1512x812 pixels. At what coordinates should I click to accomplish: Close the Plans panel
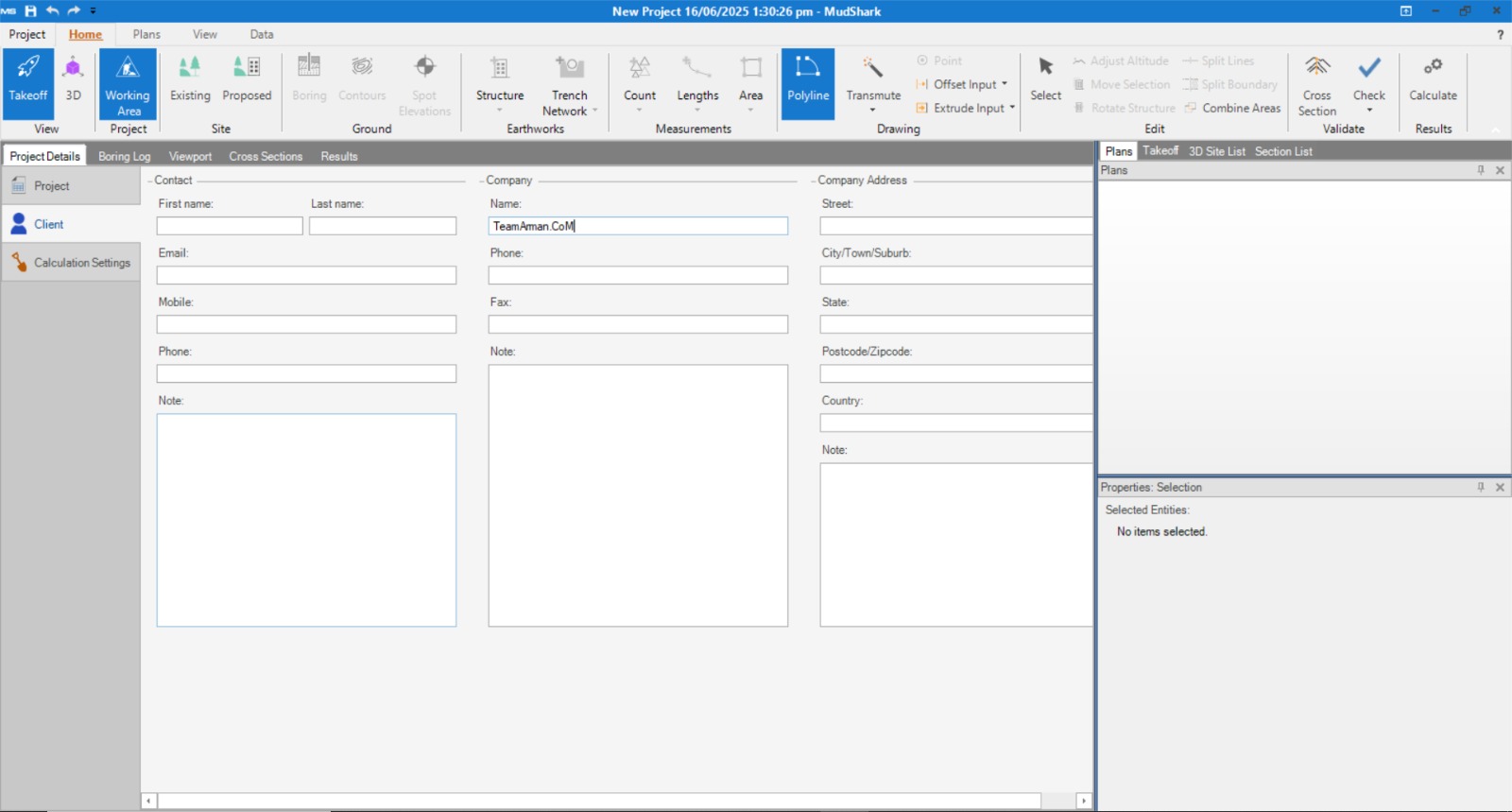(1500, 170)
